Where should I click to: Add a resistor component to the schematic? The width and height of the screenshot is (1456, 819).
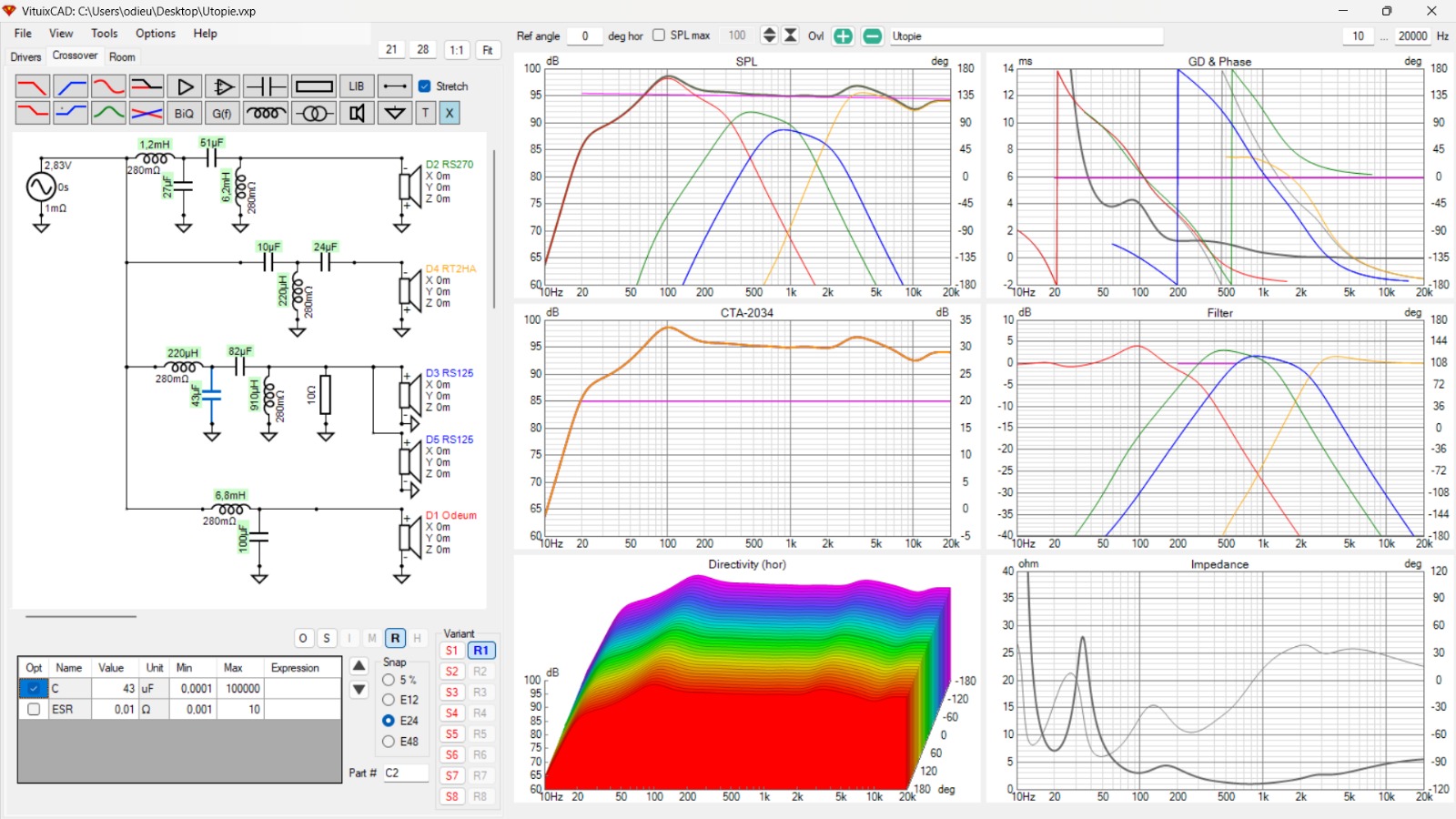pos(314,86)
